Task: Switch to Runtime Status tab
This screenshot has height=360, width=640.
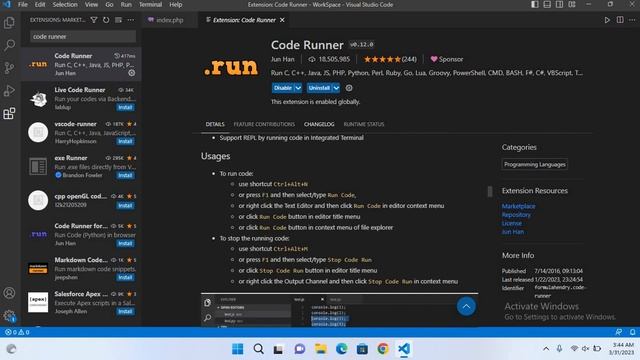Action: (364, 124)
